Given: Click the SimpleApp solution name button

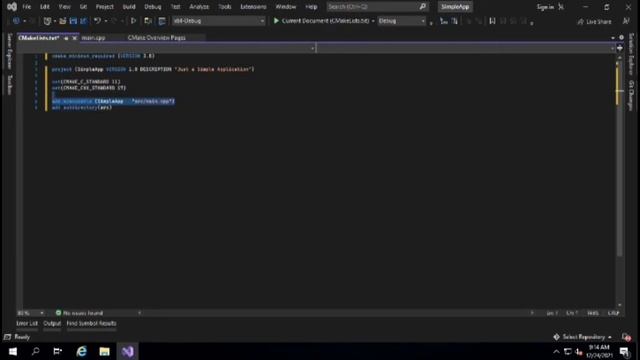Looking at the screenshot, I should [455, 7].
